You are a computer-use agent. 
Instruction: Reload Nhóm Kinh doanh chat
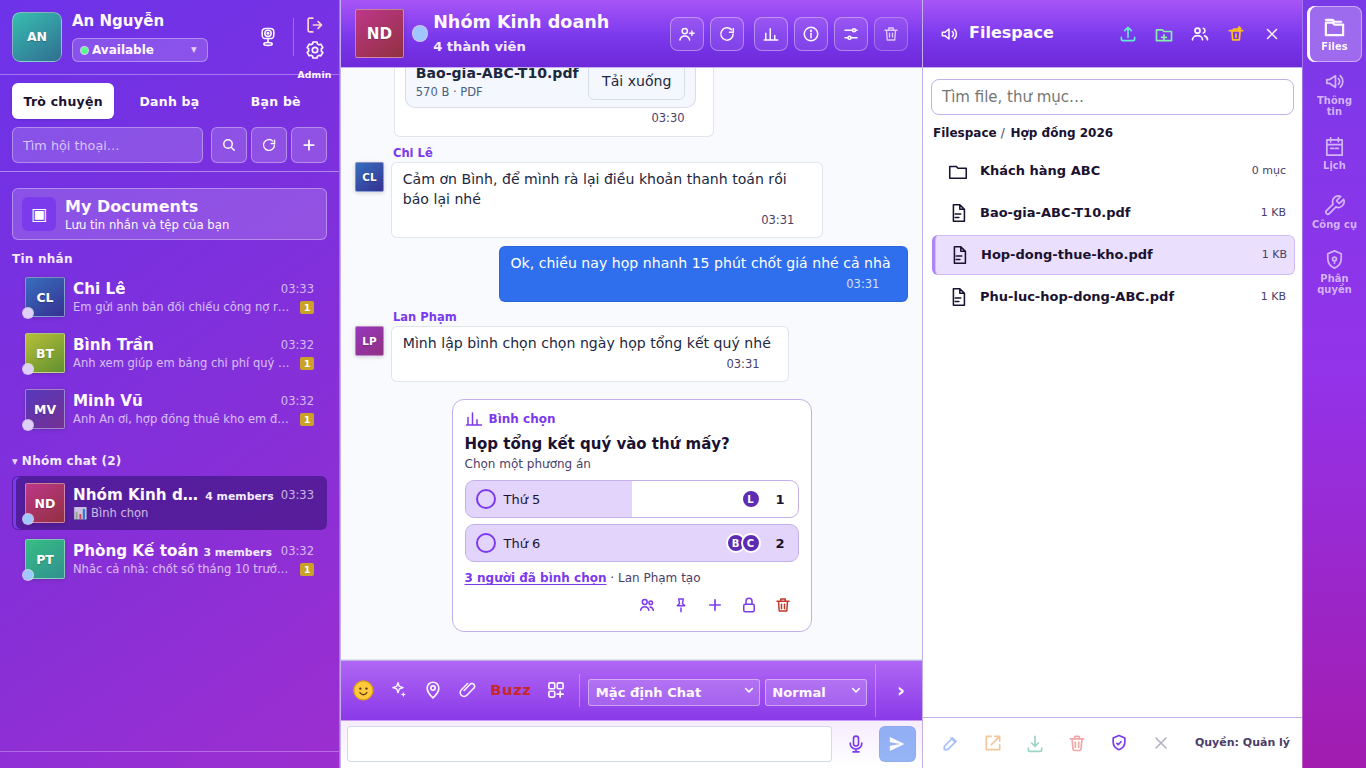727,34
